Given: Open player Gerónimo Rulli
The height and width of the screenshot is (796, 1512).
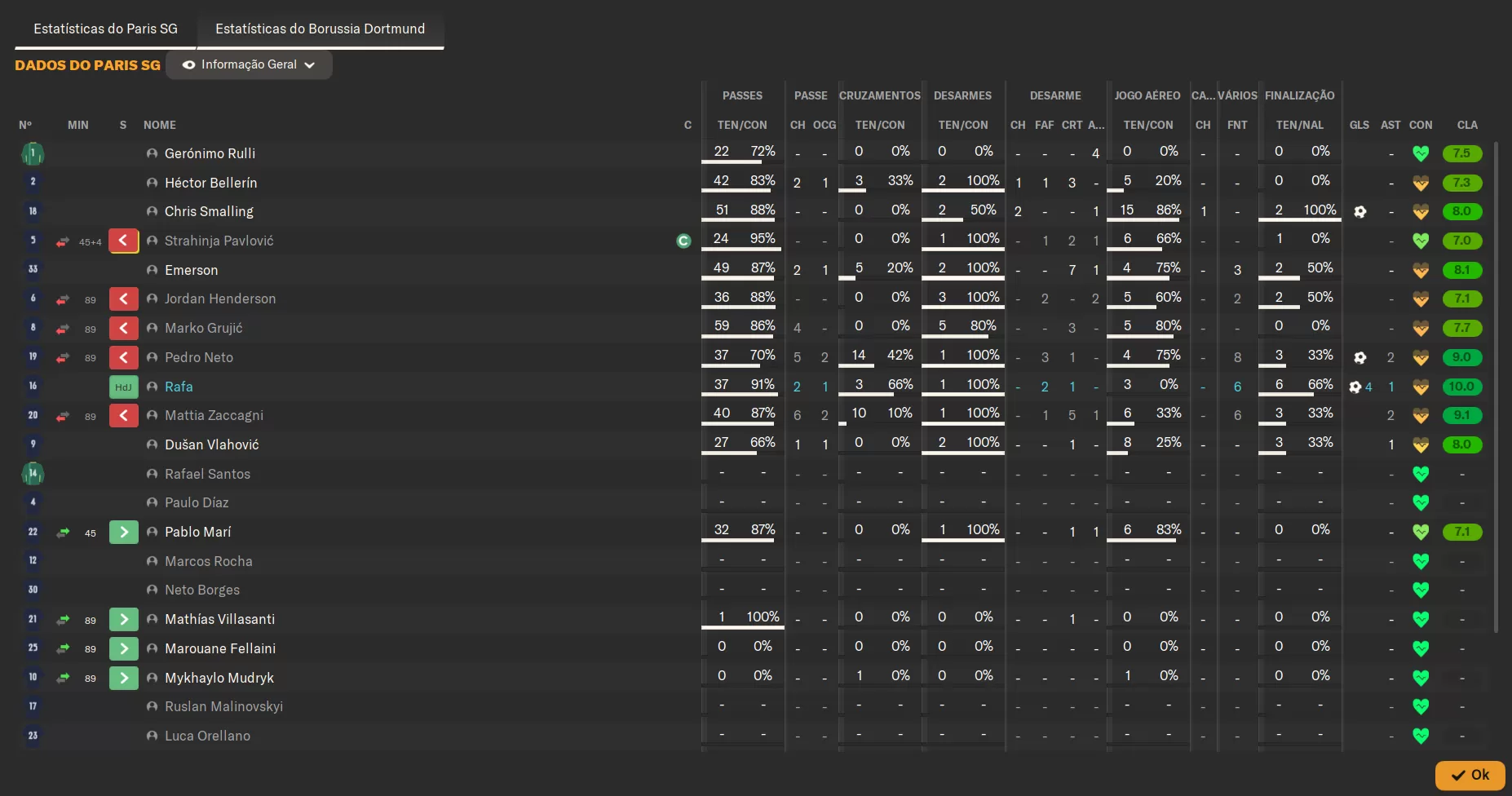Looking at the screenshot, I should tap(210, 153).
